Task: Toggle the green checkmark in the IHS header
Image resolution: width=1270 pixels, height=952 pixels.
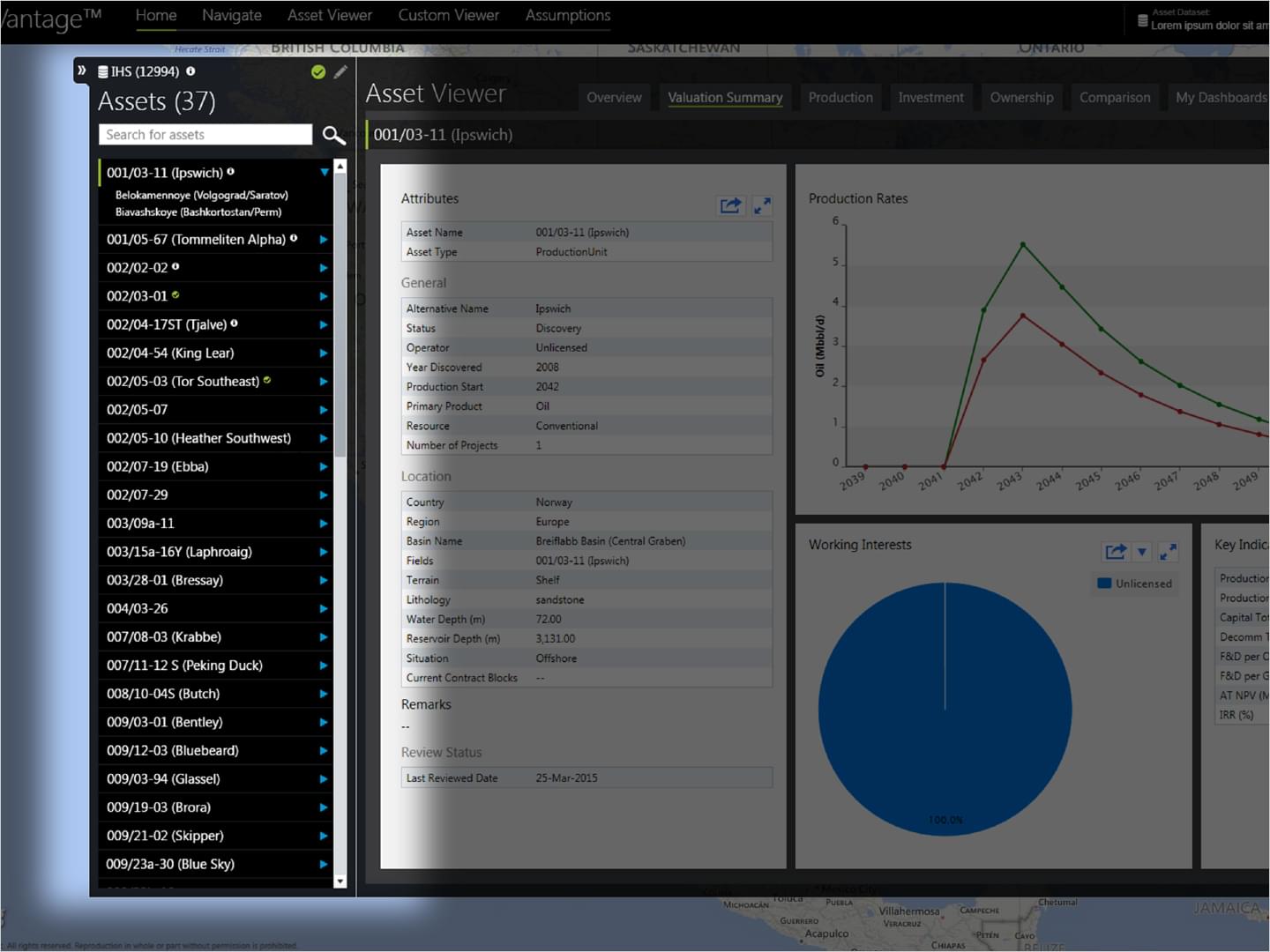Action: pyautogui.click(x=318, y=71)
